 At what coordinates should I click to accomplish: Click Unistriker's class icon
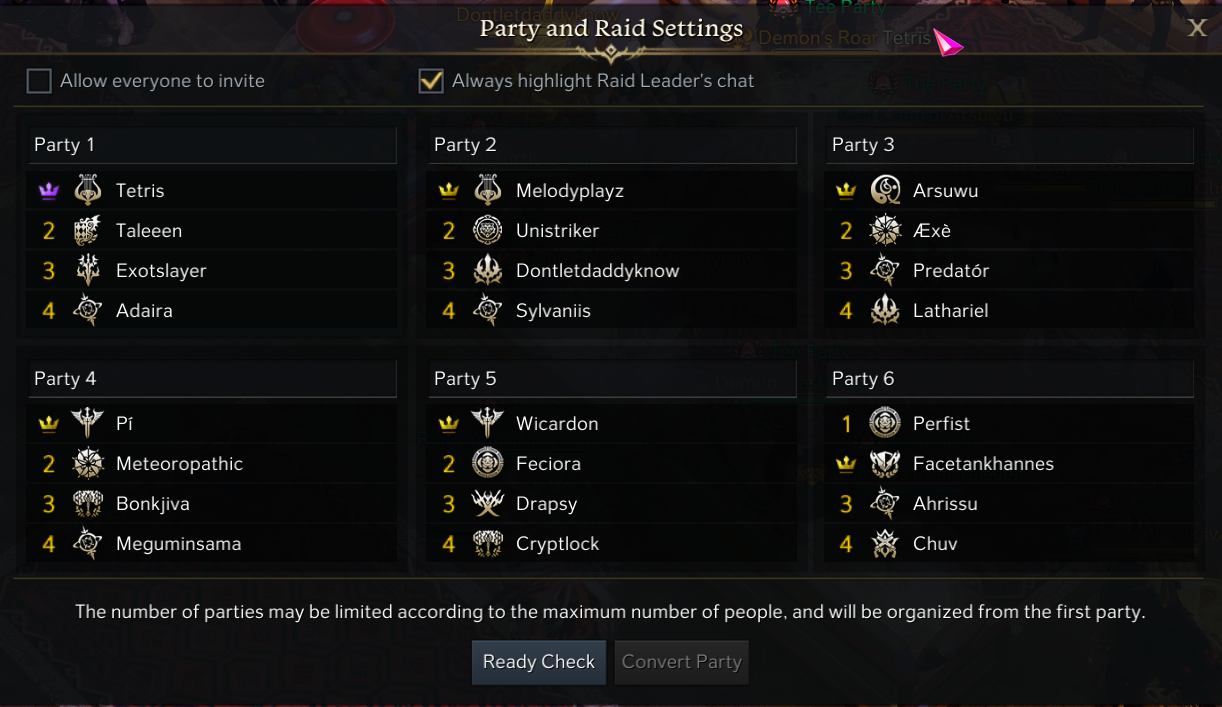click(x=488, y=231)
